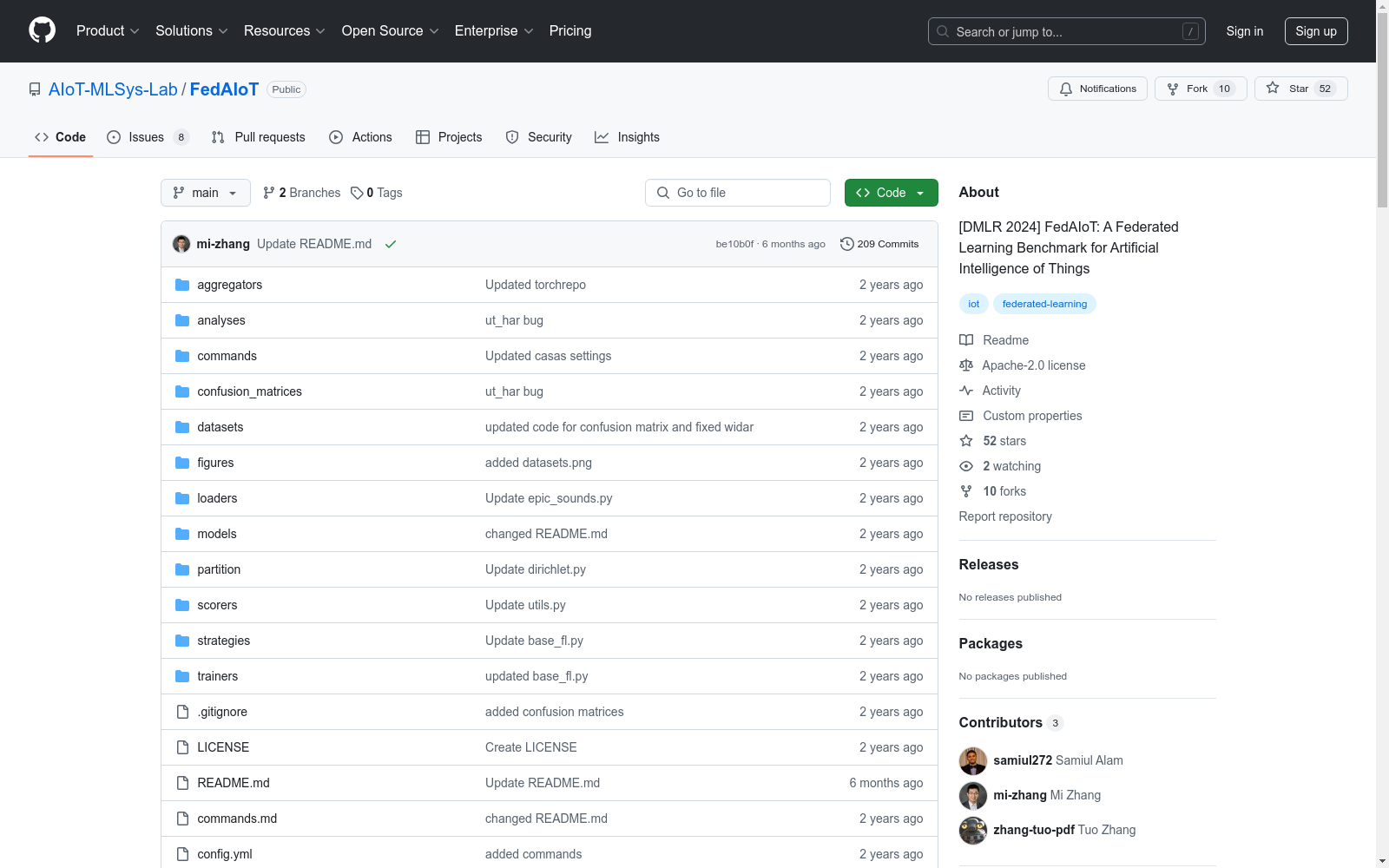Switch to the Projects tab
Viewport: 1389px width, 868px height.
[x=449, y=137]
